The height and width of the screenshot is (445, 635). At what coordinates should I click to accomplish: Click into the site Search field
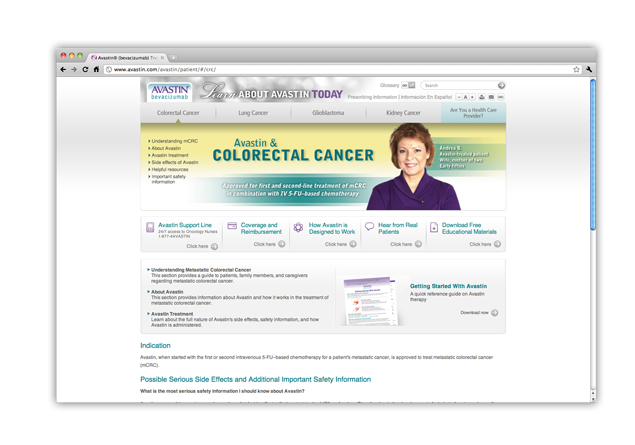tap(458, 85)
